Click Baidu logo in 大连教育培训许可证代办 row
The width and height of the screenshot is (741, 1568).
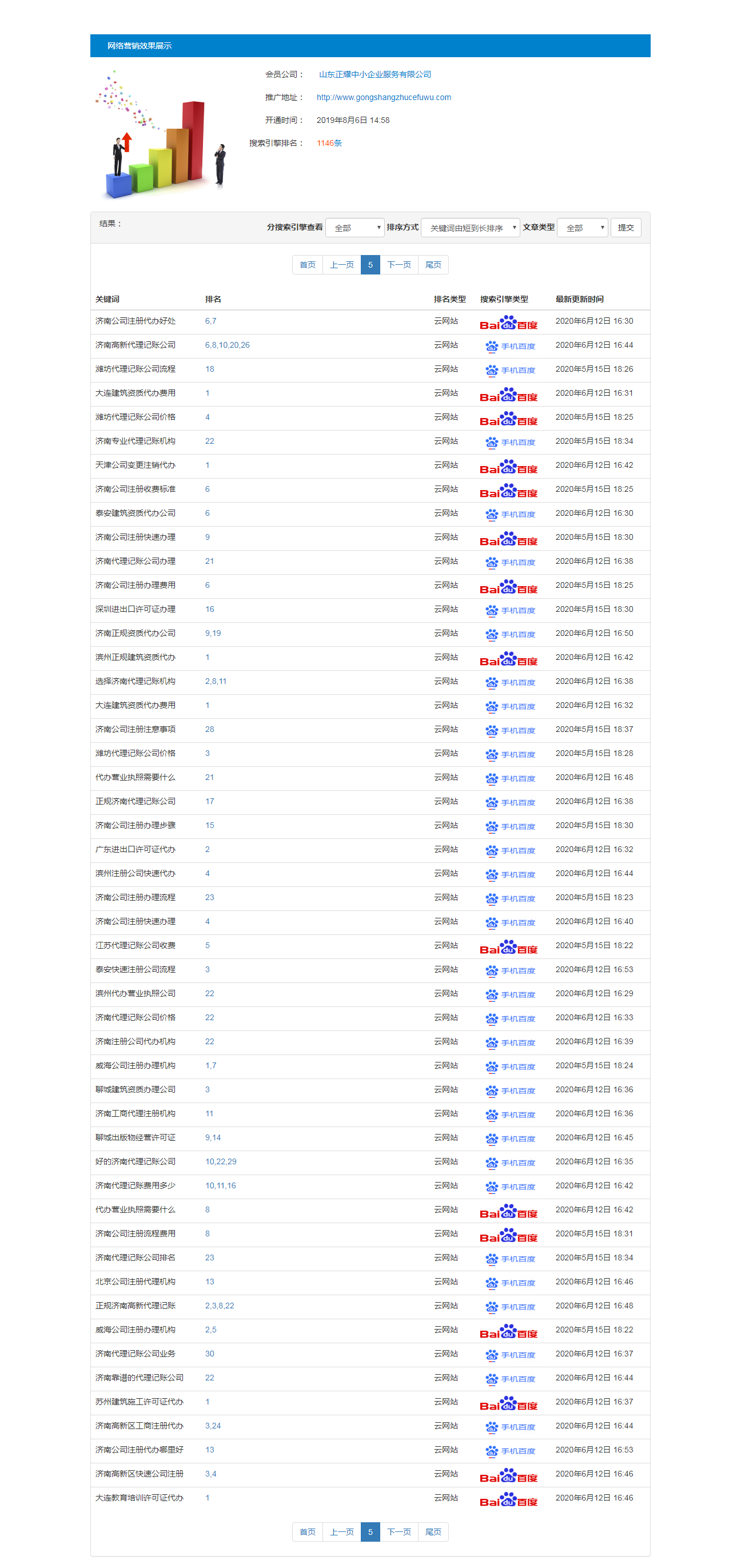coord(508,1499)
